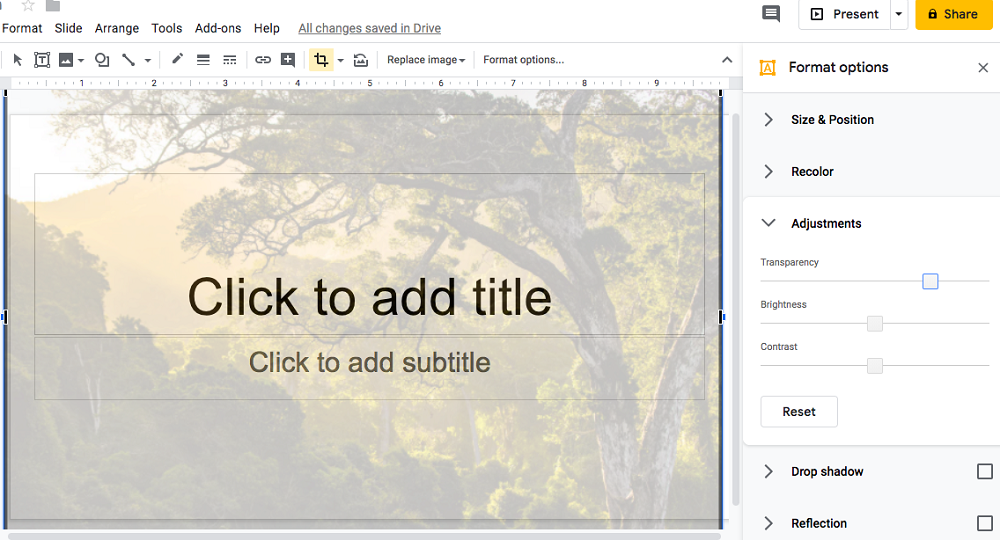This screenshot has width=1000, height=540.
Task: Open the Replace image dropdown
Action: click(x=426, y=60)
